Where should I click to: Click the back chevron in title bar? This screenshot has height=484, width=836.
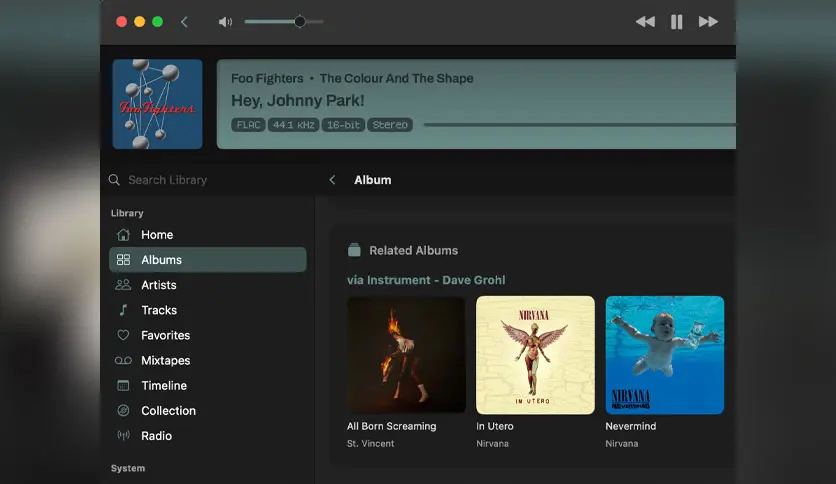point(184,22)
